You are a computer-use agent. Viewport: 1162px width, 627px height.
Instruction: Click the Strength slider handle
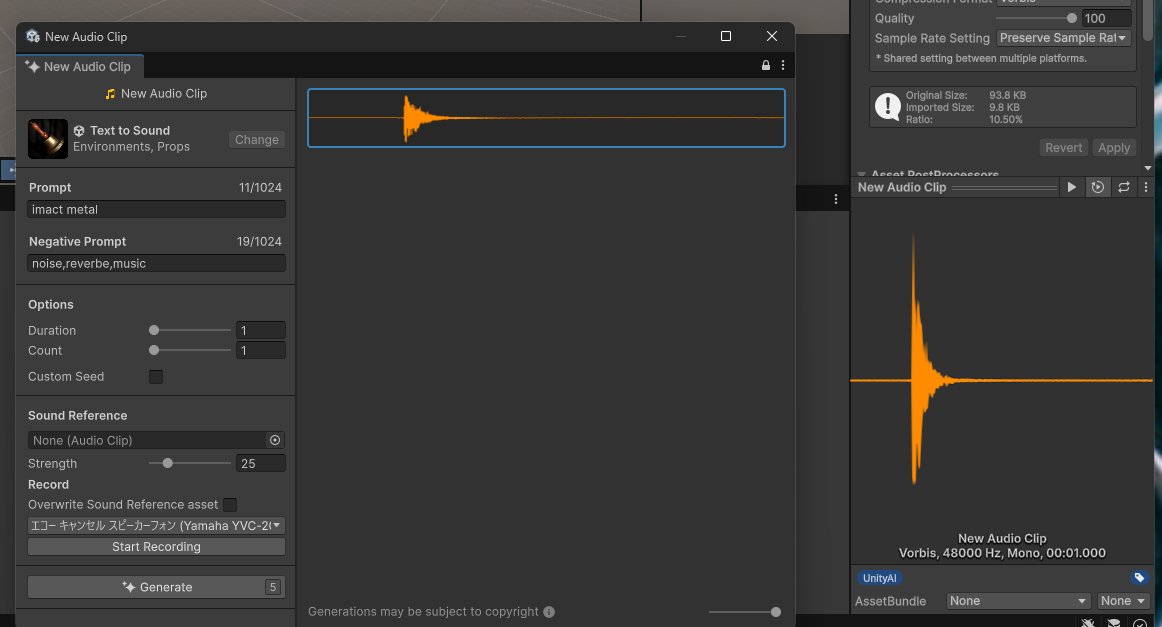click(x=167, y=463)
